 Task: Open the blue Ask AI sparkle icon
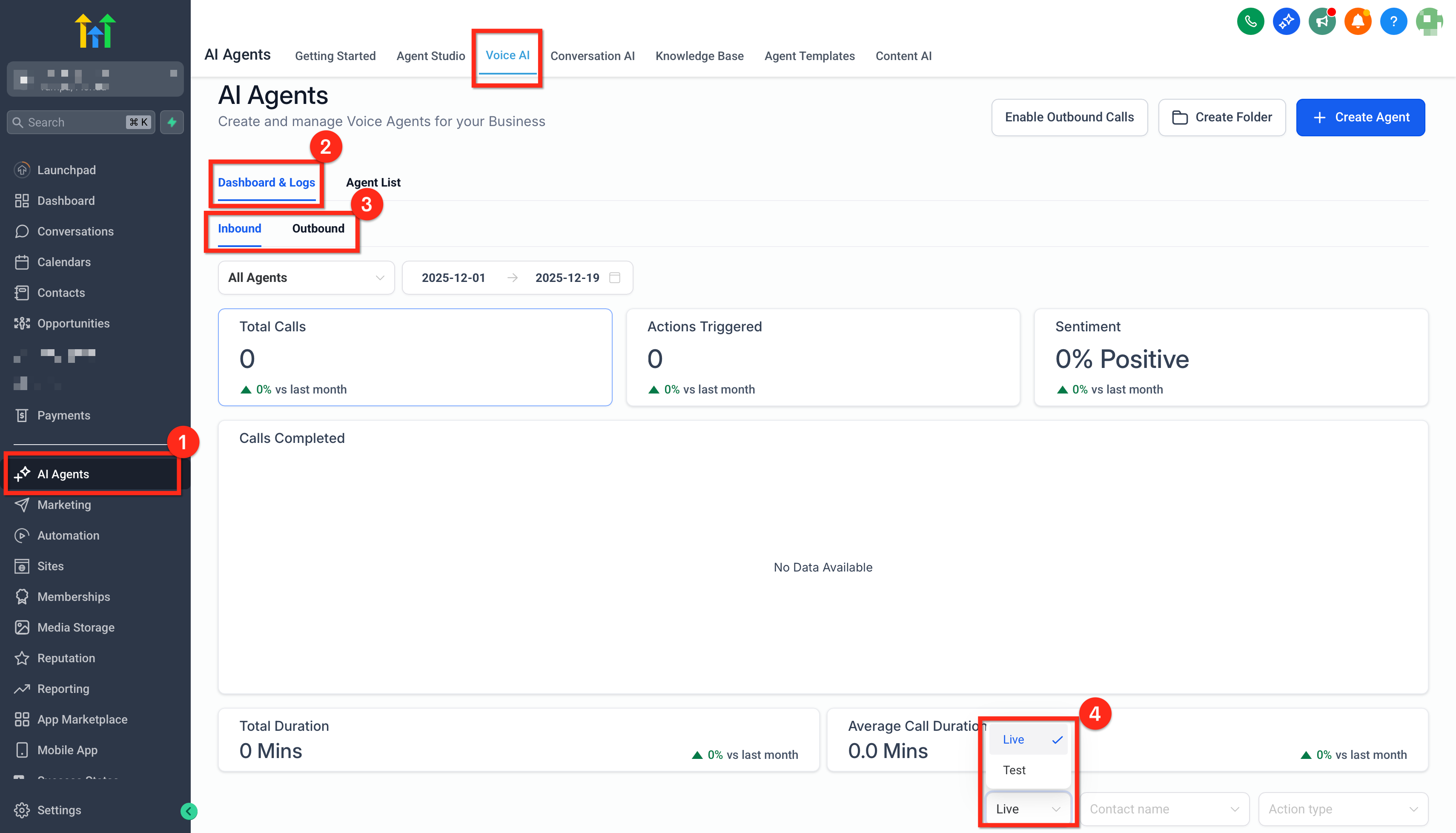[x=1286, y=22]
